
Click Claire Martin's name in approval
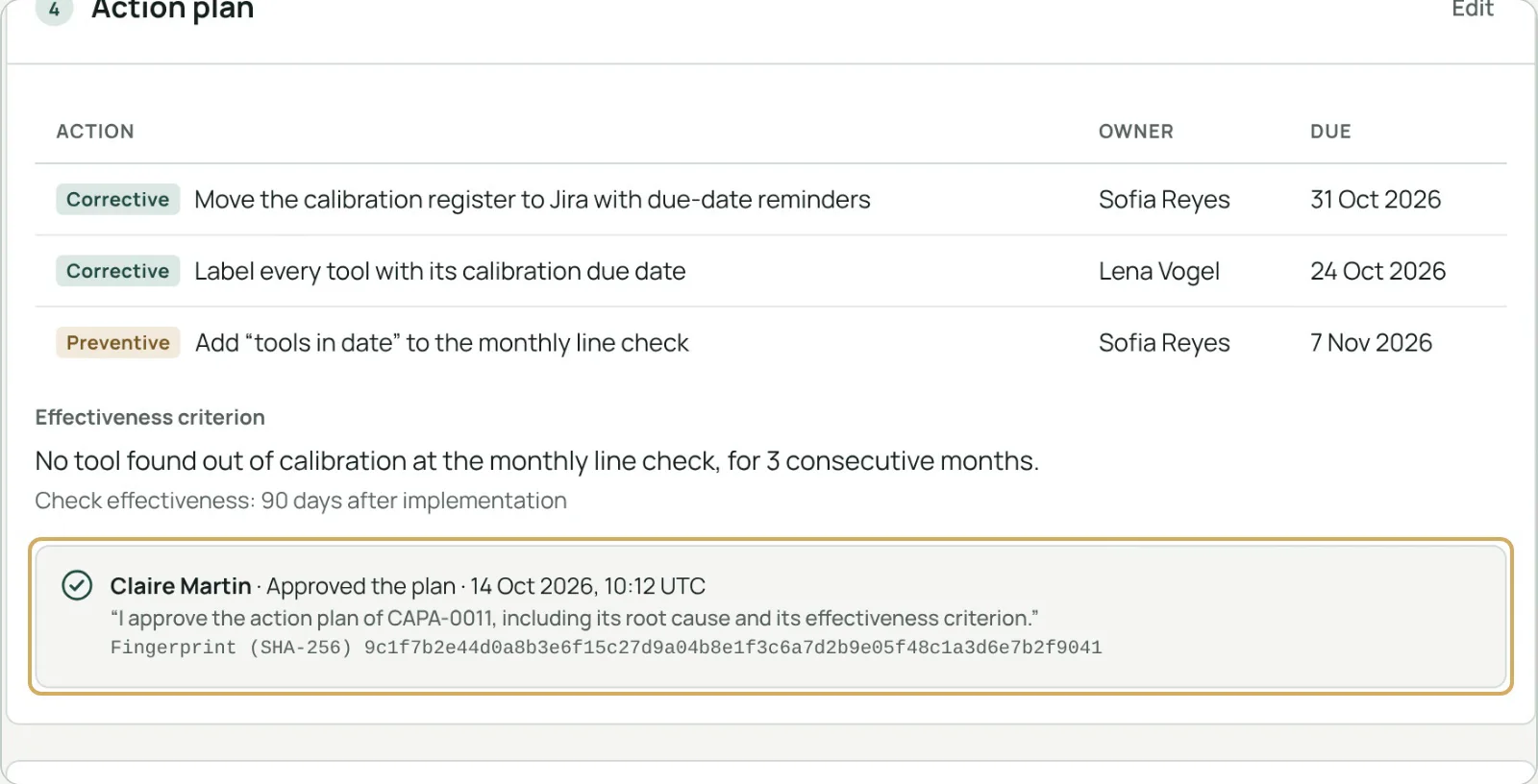pos(181,586)
